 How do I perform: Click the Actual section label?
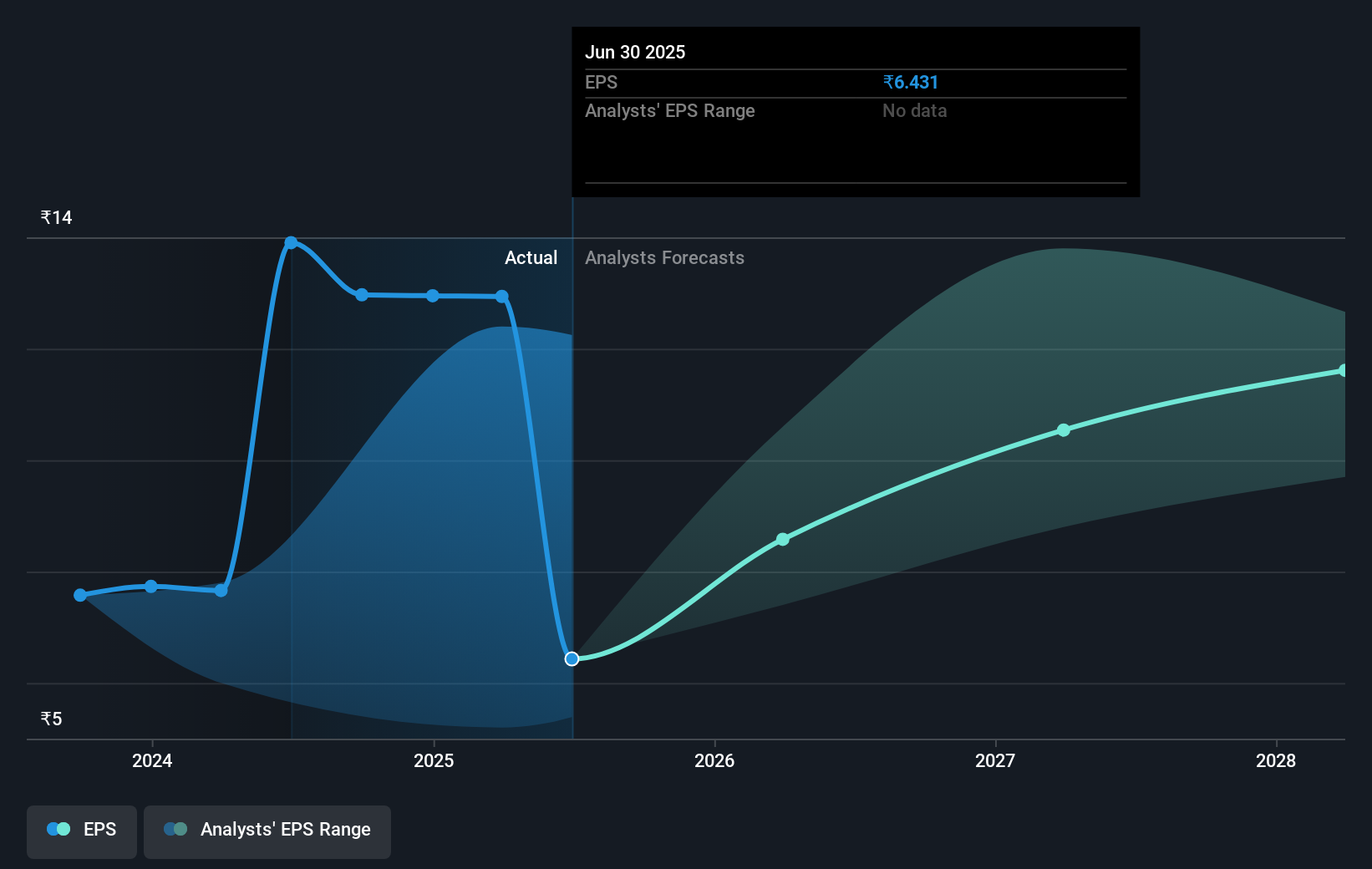[x=531, y=258]
